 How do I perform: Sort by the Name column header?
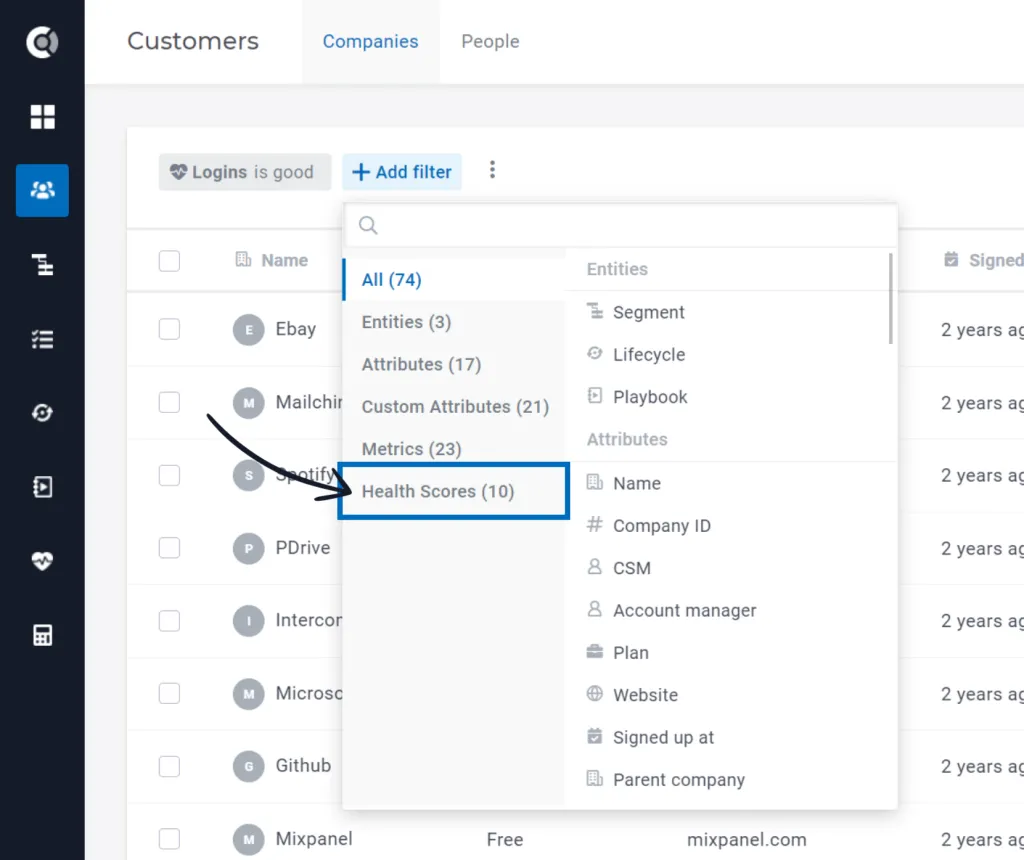click(x=272, y=261)
